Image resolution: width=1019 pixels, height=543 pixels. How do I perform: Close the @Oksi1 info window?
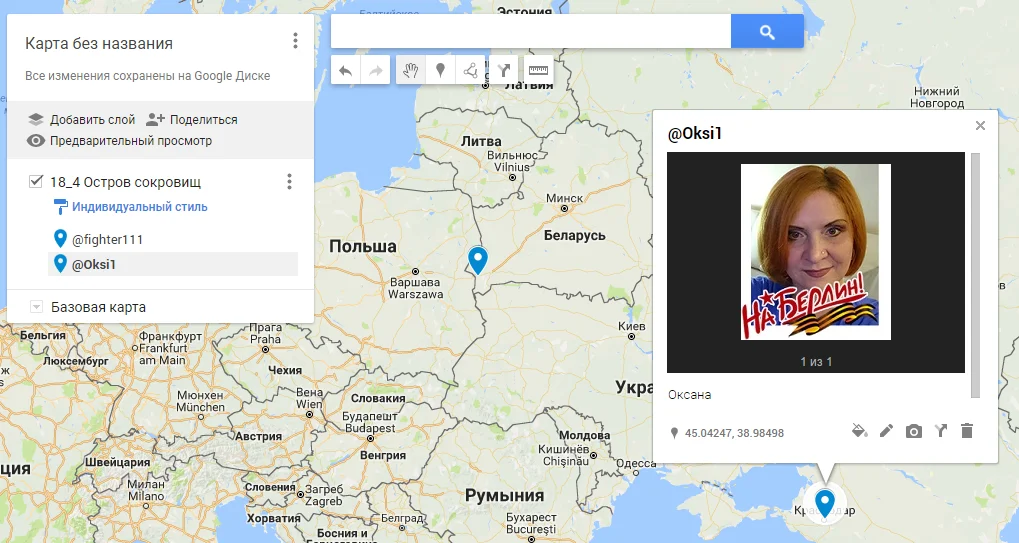coord(980,125)
